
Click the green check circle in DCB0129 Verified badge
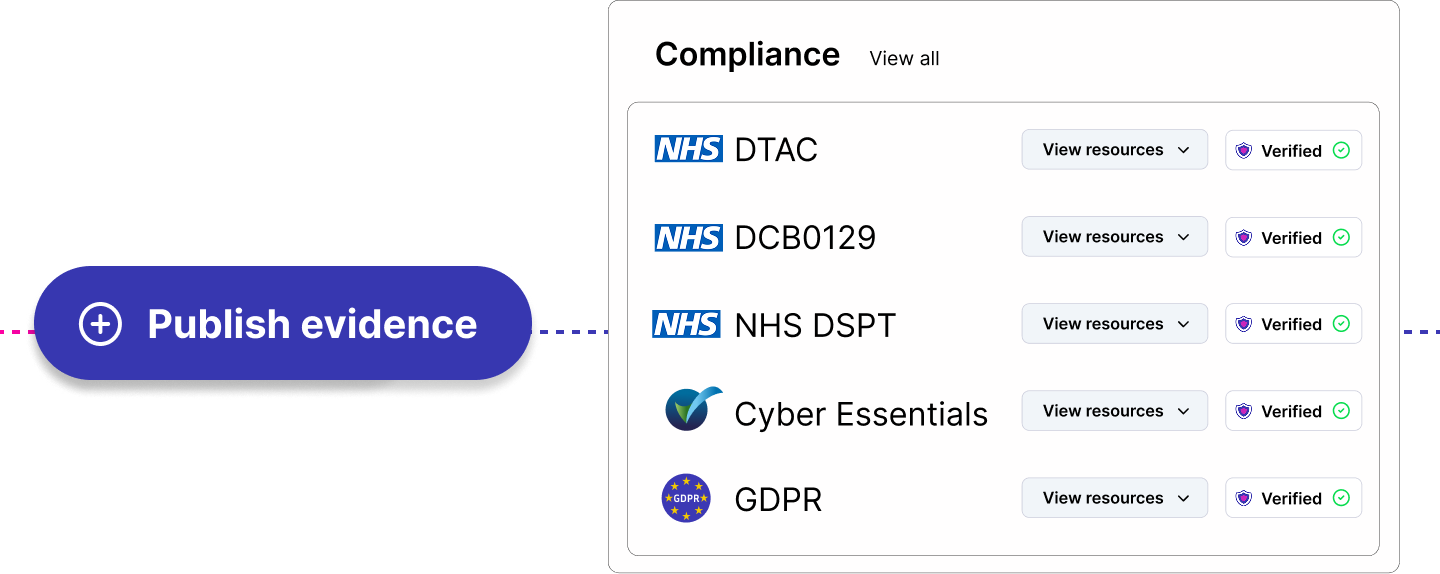tap(1342, 237)
